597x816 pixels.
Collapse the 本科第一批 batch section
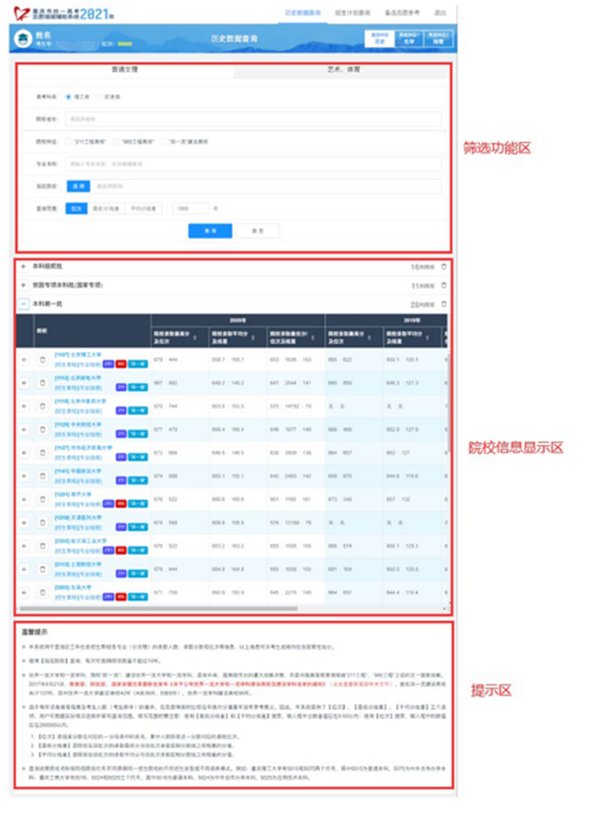23,304
